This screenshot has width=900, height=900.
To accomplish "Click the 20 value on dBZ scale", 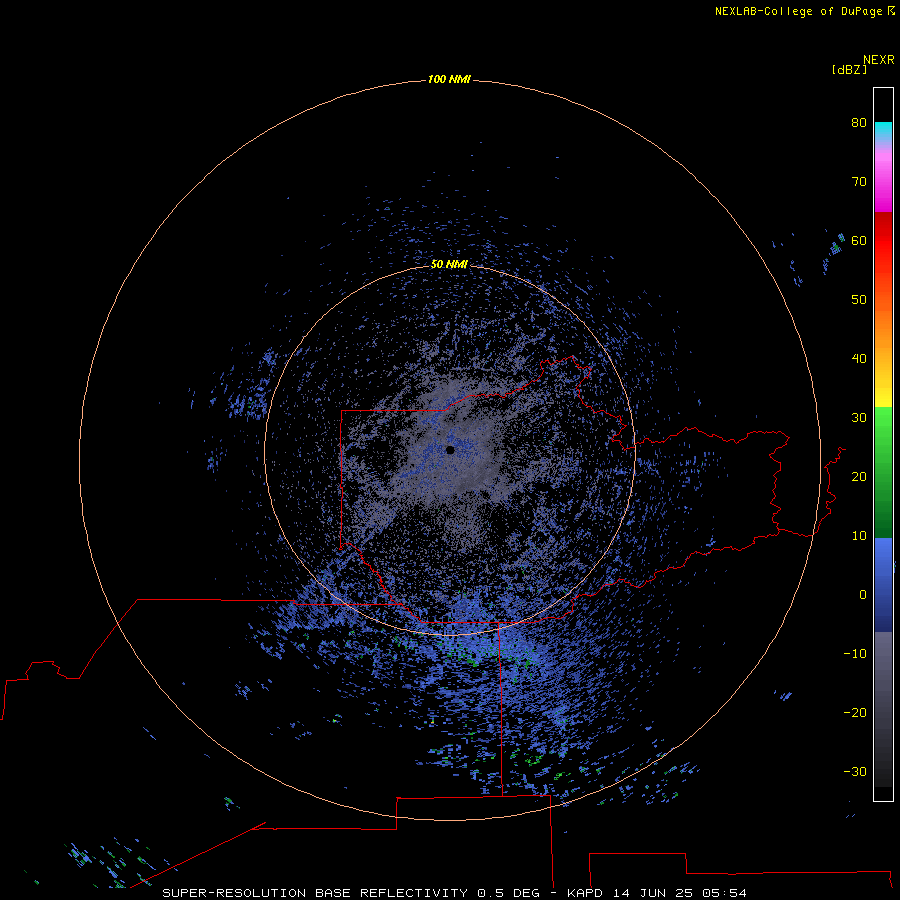I will 859,476.
